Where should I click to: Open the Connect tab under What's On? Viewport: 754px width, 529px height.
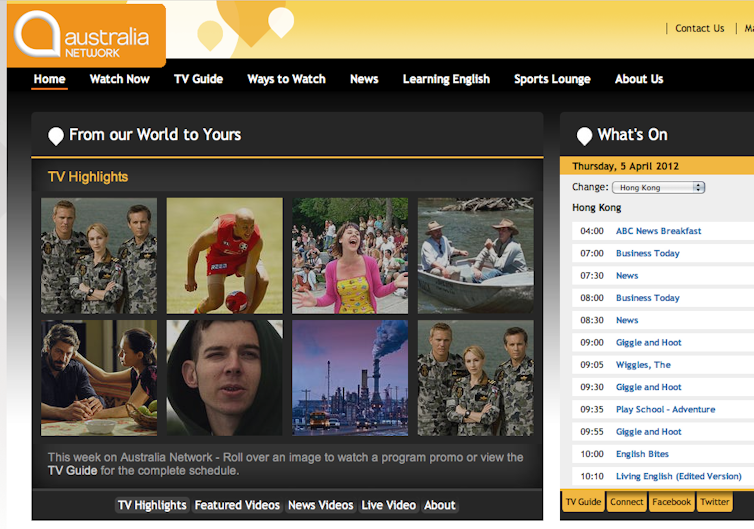click(x=627, y=502)
